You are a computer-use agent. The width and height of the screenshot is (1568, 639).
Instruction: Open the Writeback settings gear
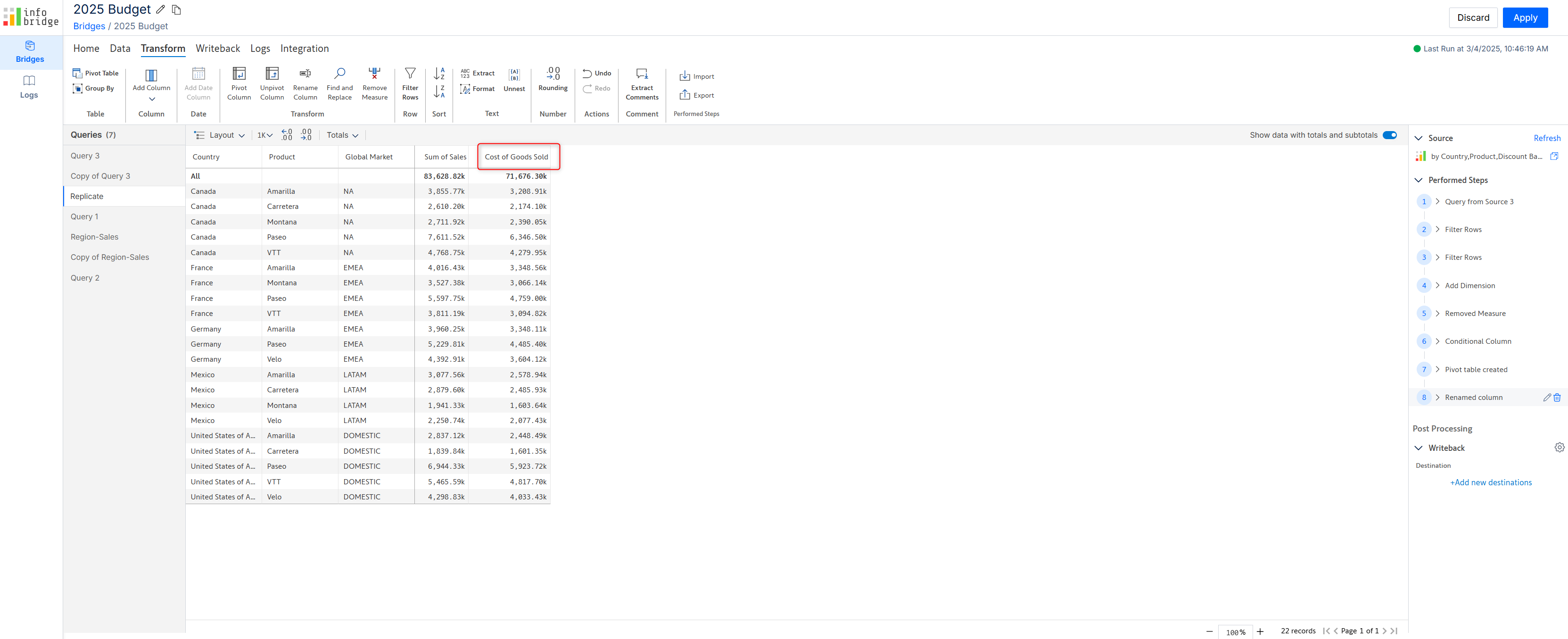point(1558,448)
